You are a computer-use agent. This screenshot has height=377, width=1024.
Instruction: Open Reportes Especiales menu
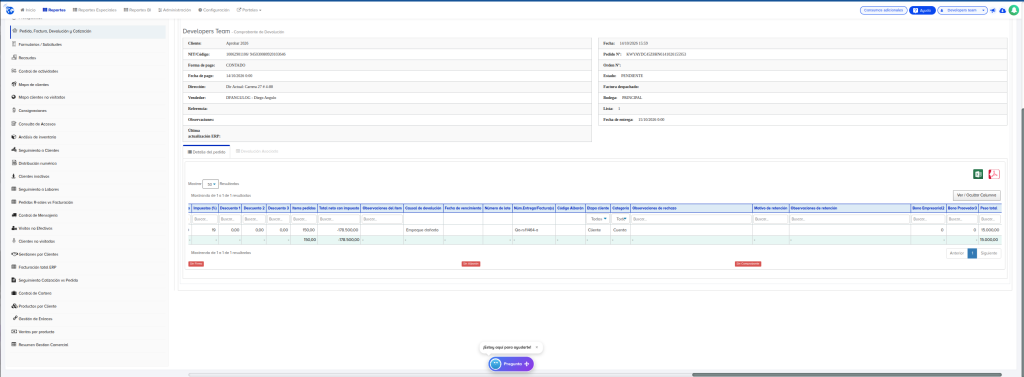95,10
